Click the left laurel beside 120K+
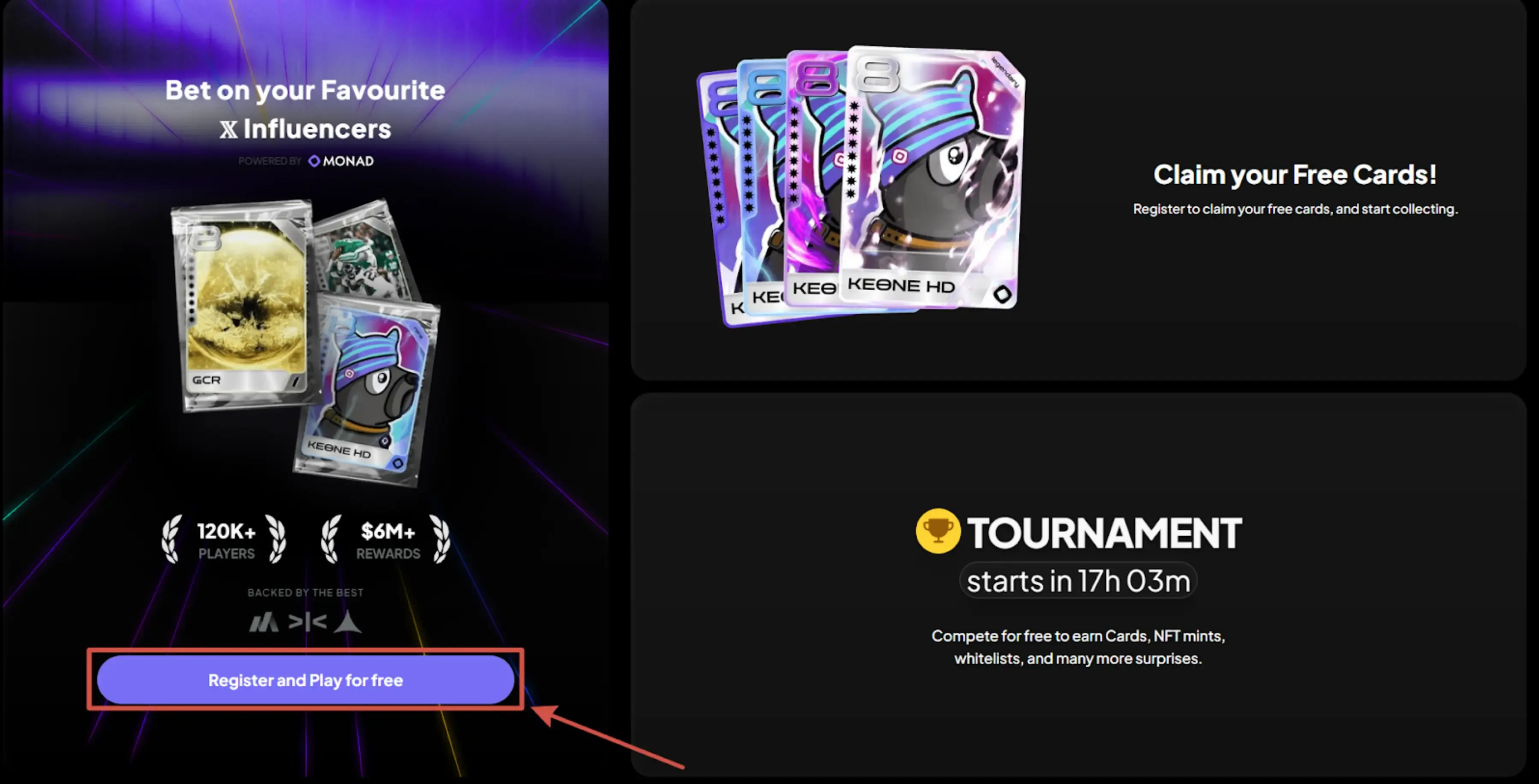Viewport: 1539px width, 784px height. (x=172, y=539)
